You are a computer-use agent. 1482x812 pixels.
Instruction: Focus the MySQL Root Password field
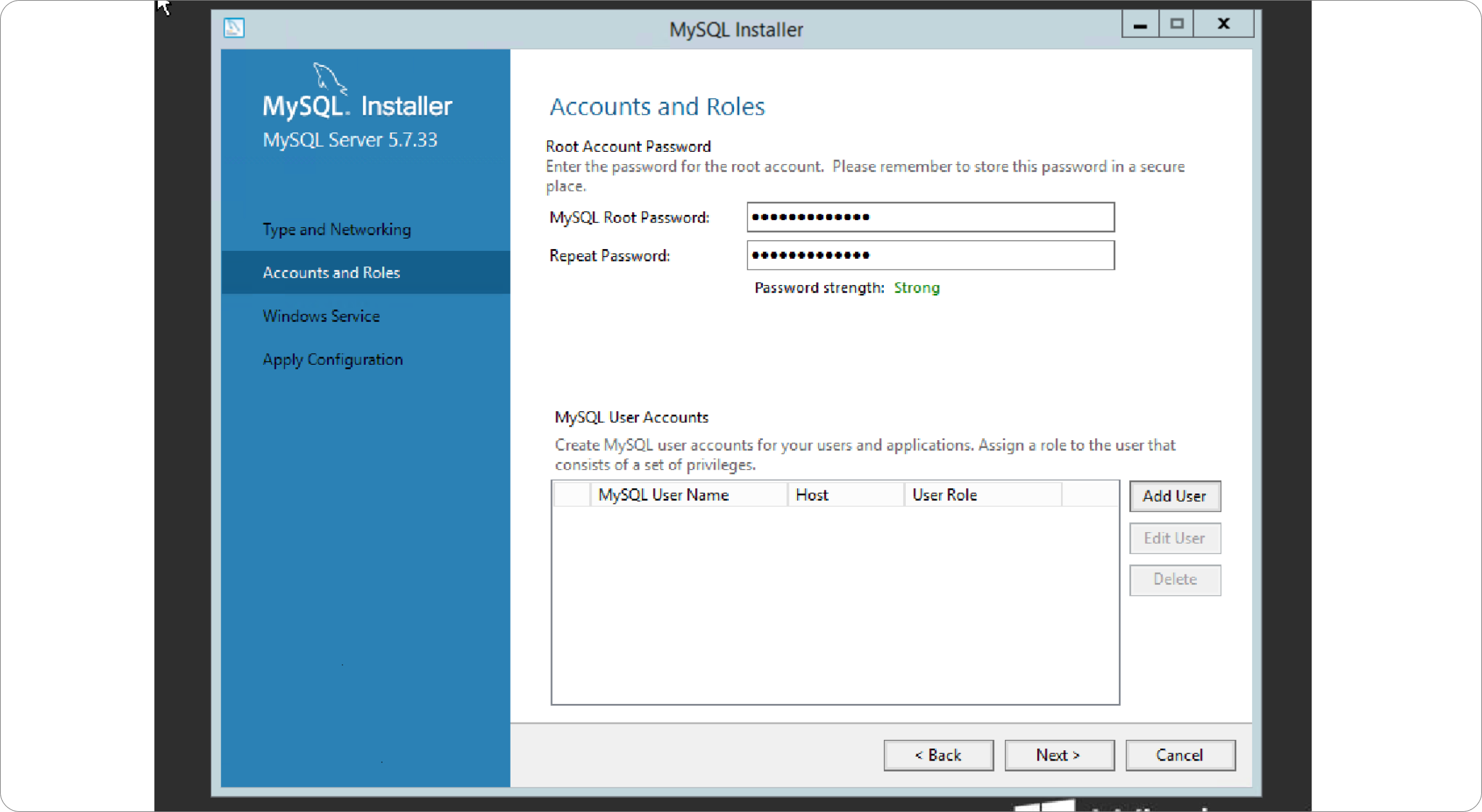930,217
